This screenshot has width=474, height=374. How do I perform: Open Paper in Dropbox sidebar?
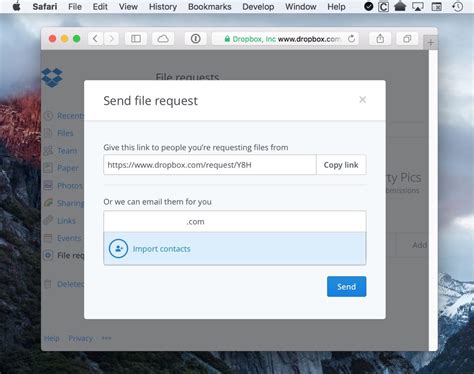pyautogui.click(x=68, y=168)
